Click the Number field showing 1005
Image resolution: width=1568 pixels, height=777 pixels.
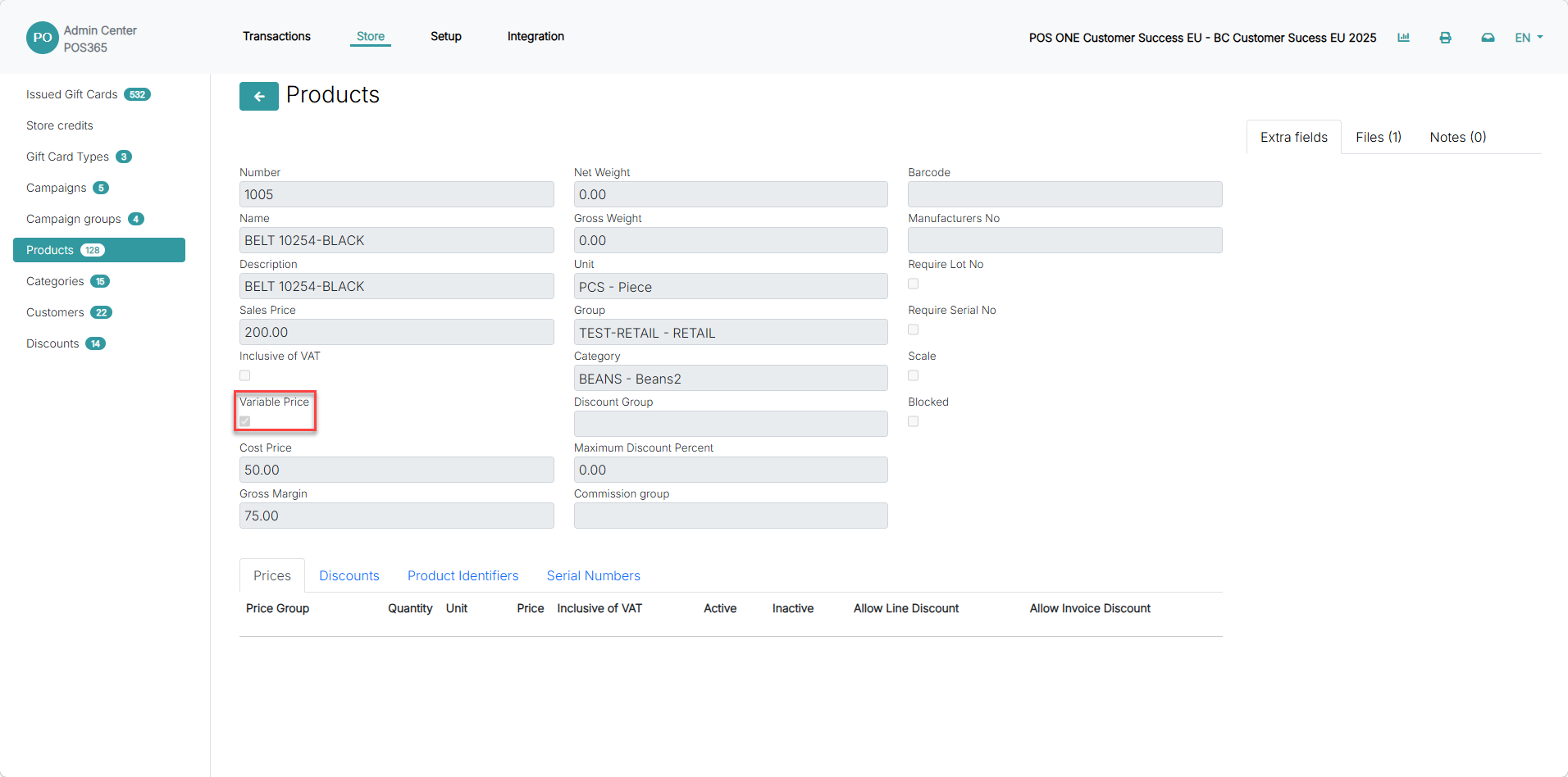tap(397, 194)
